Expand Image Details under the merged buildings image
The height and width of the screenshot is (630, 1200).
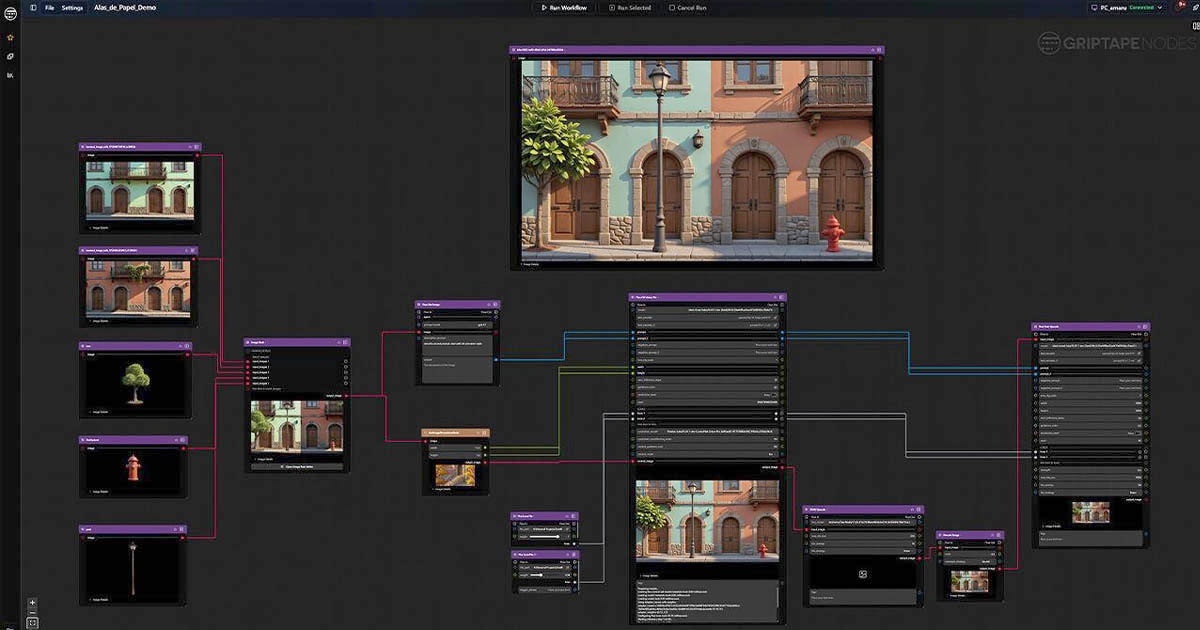click(x=266, y=459)
